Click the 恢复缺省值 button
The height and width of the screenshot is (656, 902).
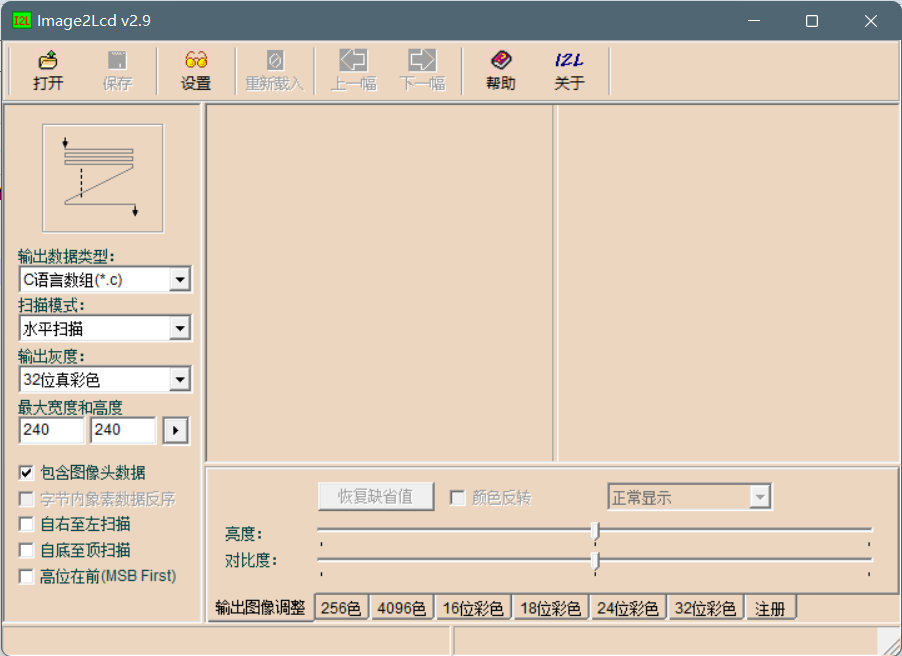375,496
